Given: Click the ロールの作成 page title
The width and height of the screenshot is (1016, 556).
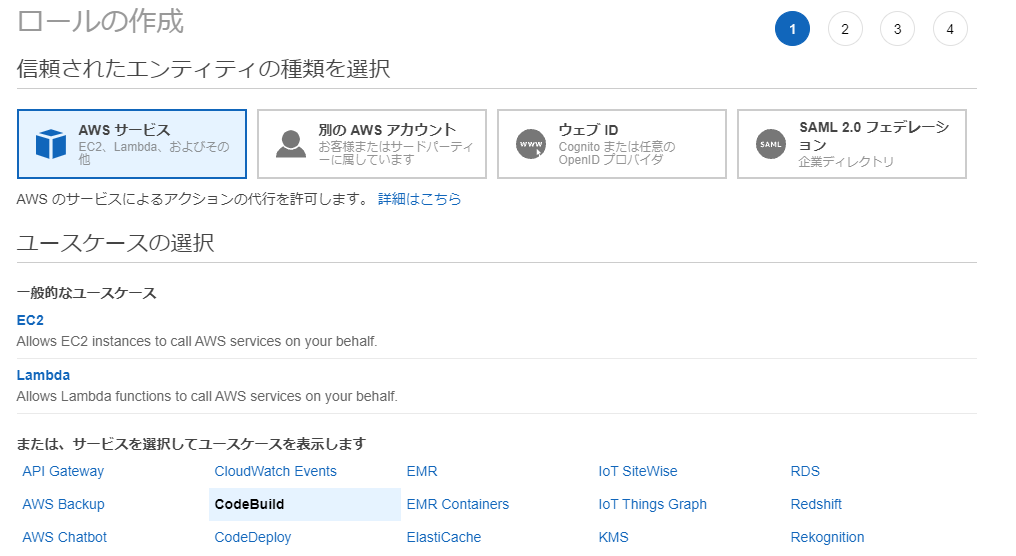Looking at the screenshot, I should pos(100,21).
